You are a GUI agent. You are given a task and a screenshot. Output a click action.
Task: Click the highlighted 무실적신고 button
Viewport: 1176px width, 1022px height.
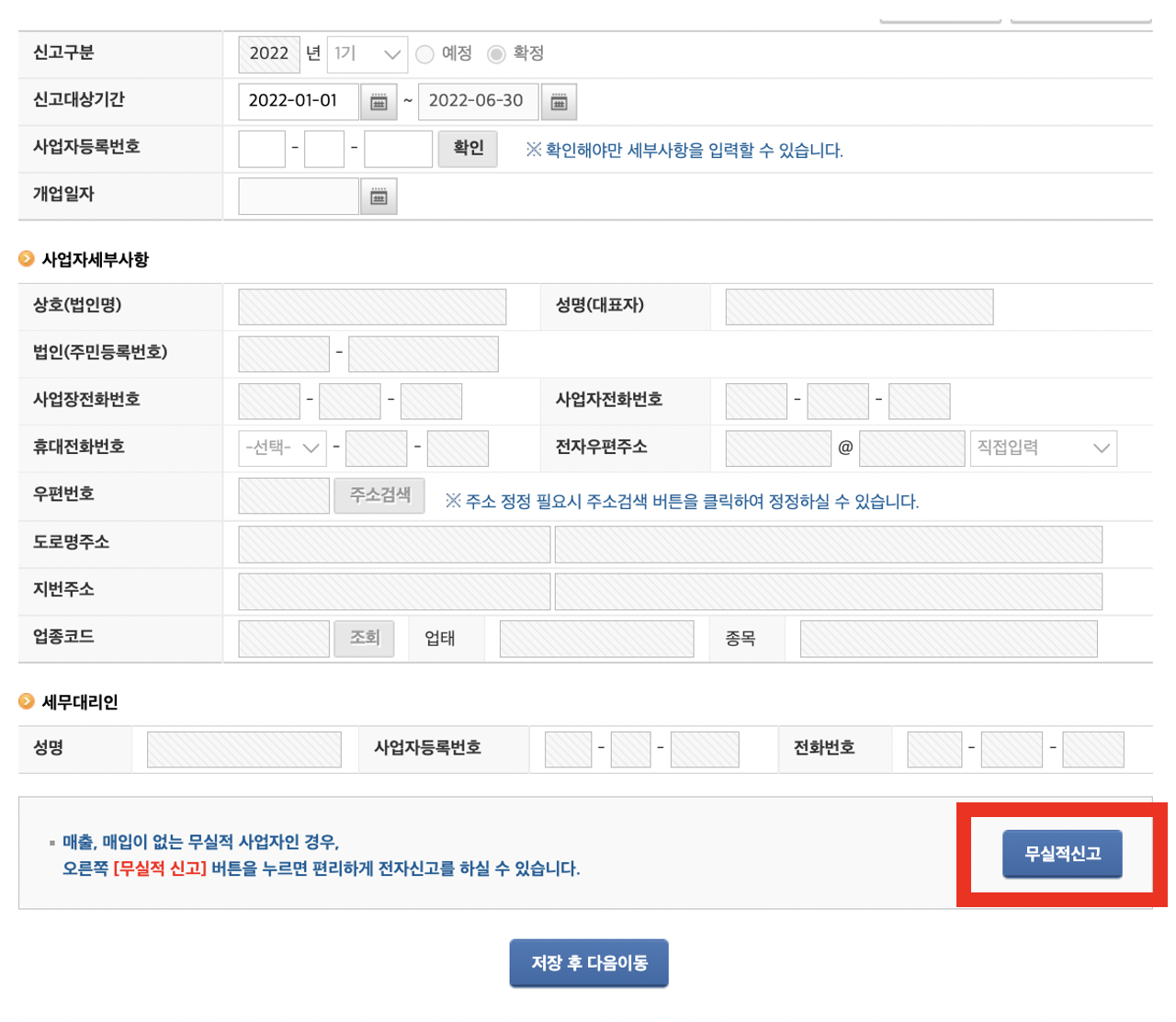tap(1062, 853)
